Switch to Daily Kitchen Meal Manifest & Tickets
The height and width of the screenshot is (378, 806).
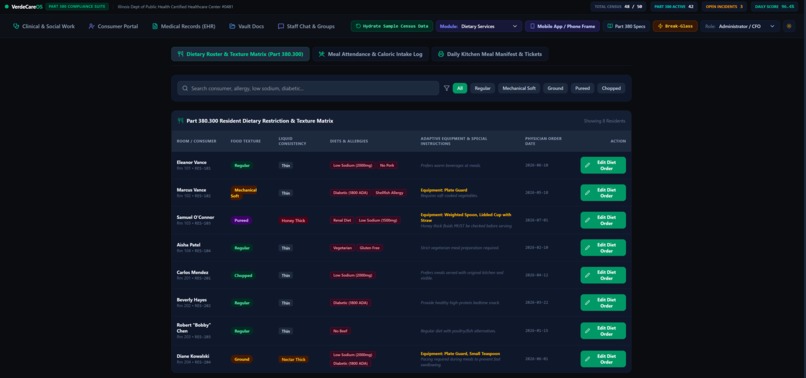coord(490,54)
